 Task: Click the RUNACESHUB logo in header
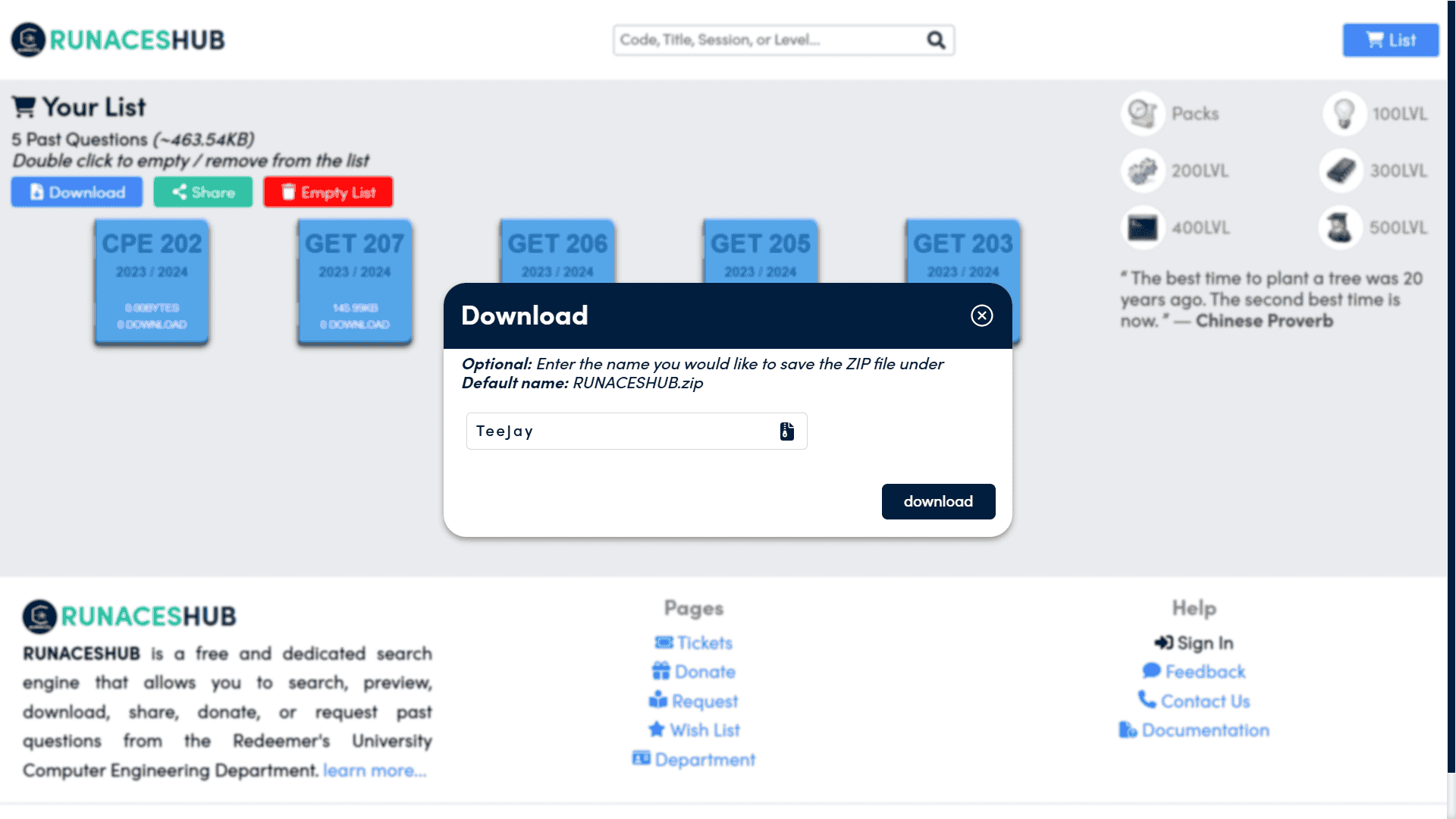[118, 39]
